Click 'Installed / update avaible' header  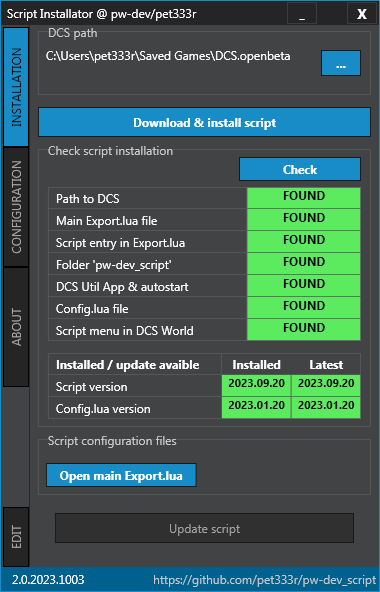(x=128, y=365)
